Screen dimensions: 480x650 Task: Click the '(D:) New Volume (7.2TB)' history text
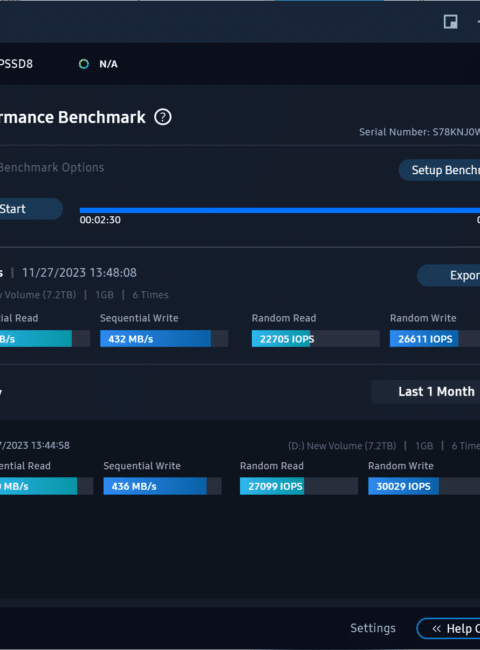pos(342,446)
